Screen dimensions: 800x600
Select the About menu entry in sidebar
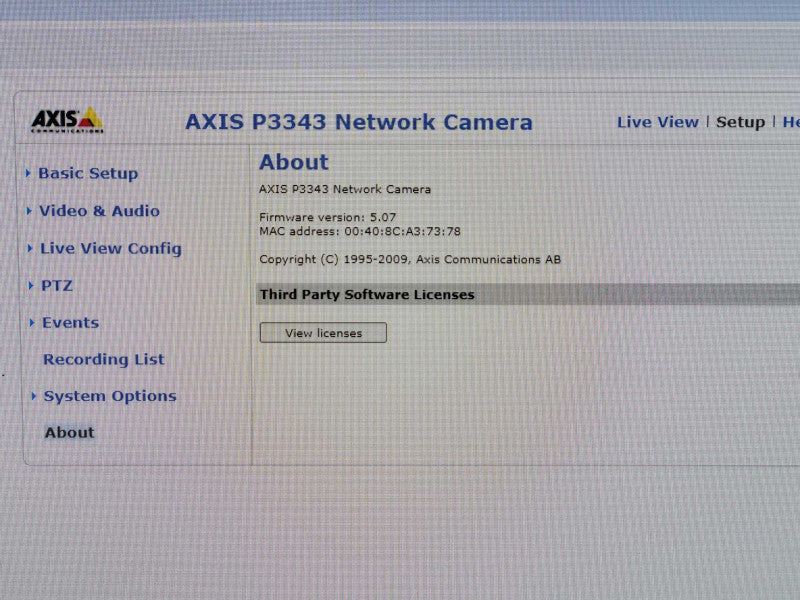click(69, 433)
